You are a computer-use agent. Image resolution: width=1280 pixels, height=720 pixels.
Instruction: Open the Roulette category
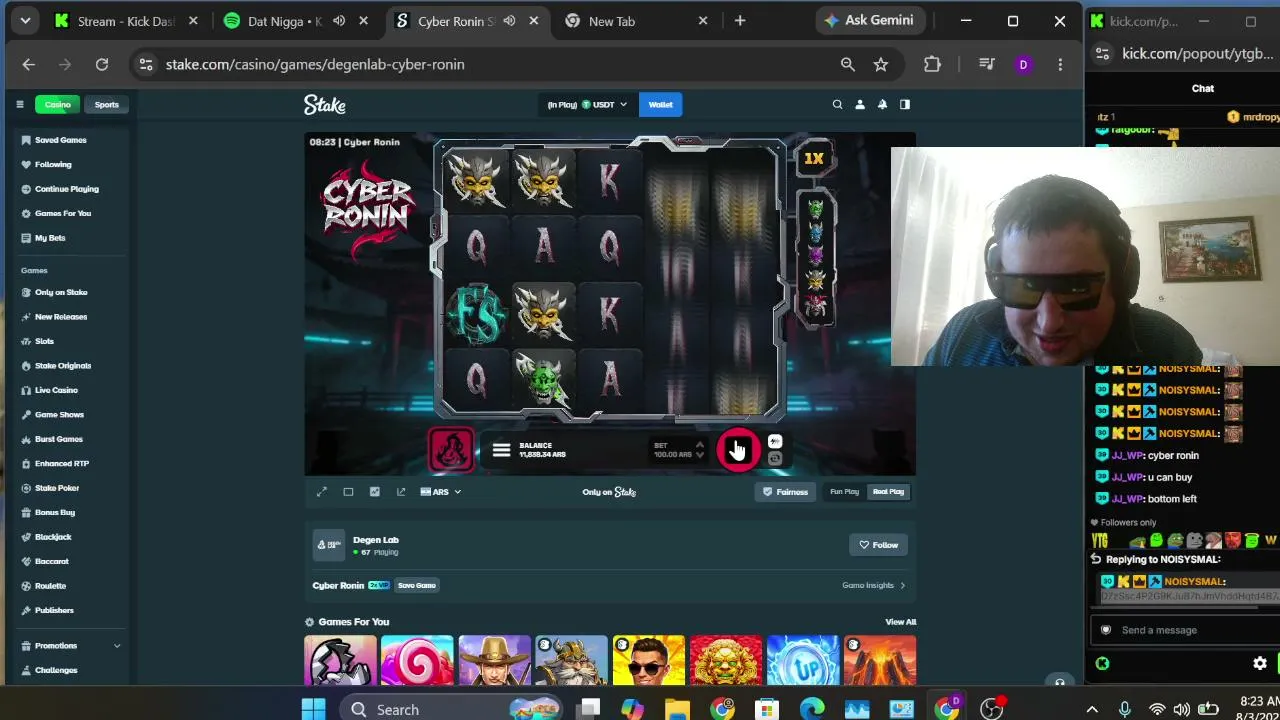50,586
